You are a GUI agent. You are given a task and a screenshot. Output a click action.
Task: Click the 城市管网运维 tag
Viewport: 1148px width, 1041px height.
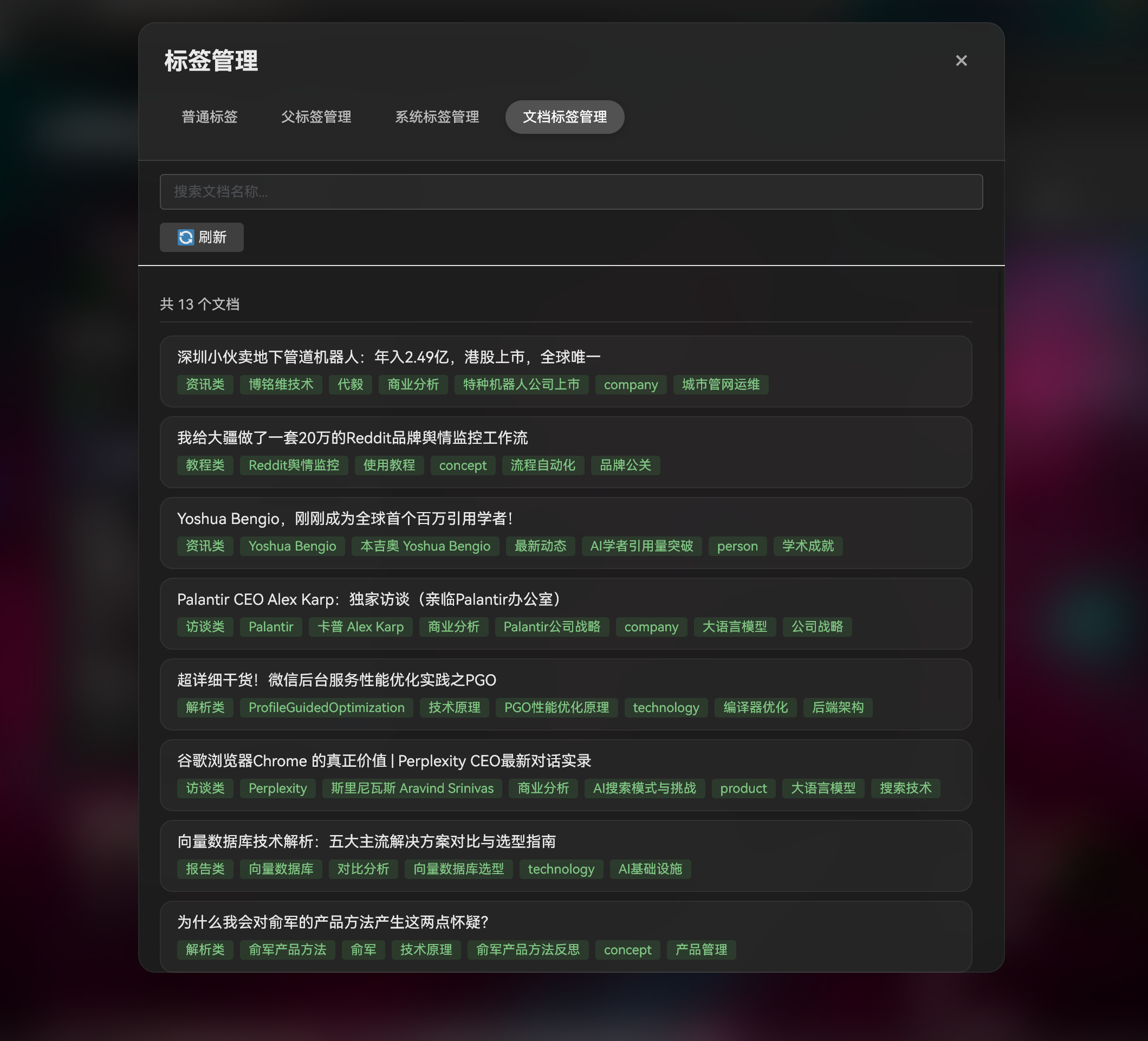(721, 384)
